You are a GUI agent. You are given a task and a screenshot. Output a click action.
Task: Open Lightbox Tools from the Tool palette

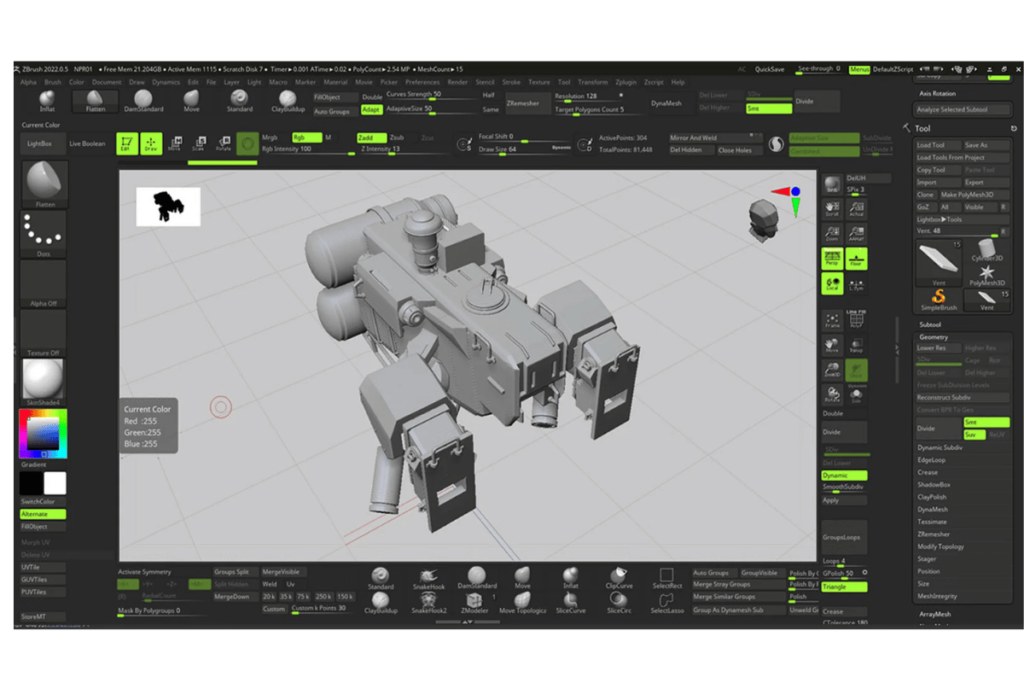pos(939,218)
